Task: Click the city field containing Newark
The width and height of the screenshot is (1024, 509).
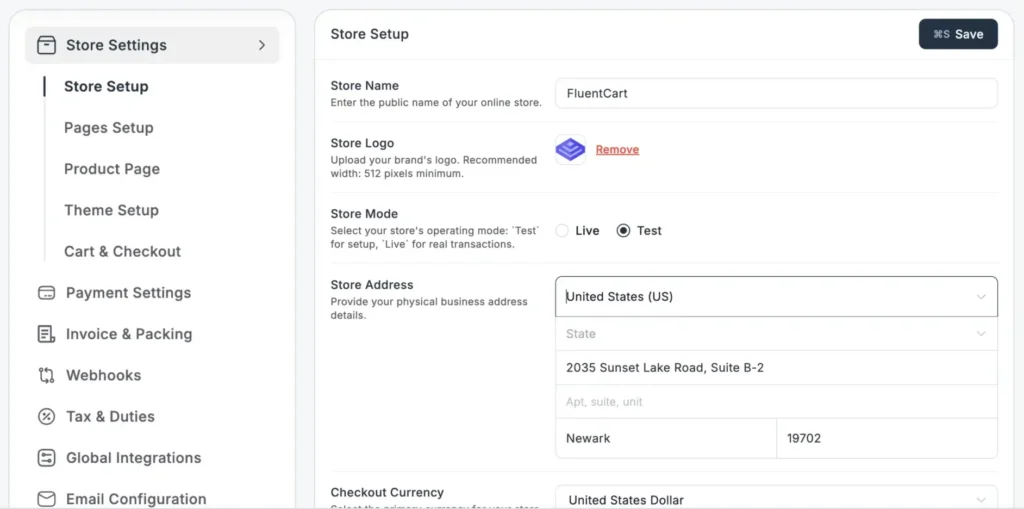Action: [x=666, y=438]
